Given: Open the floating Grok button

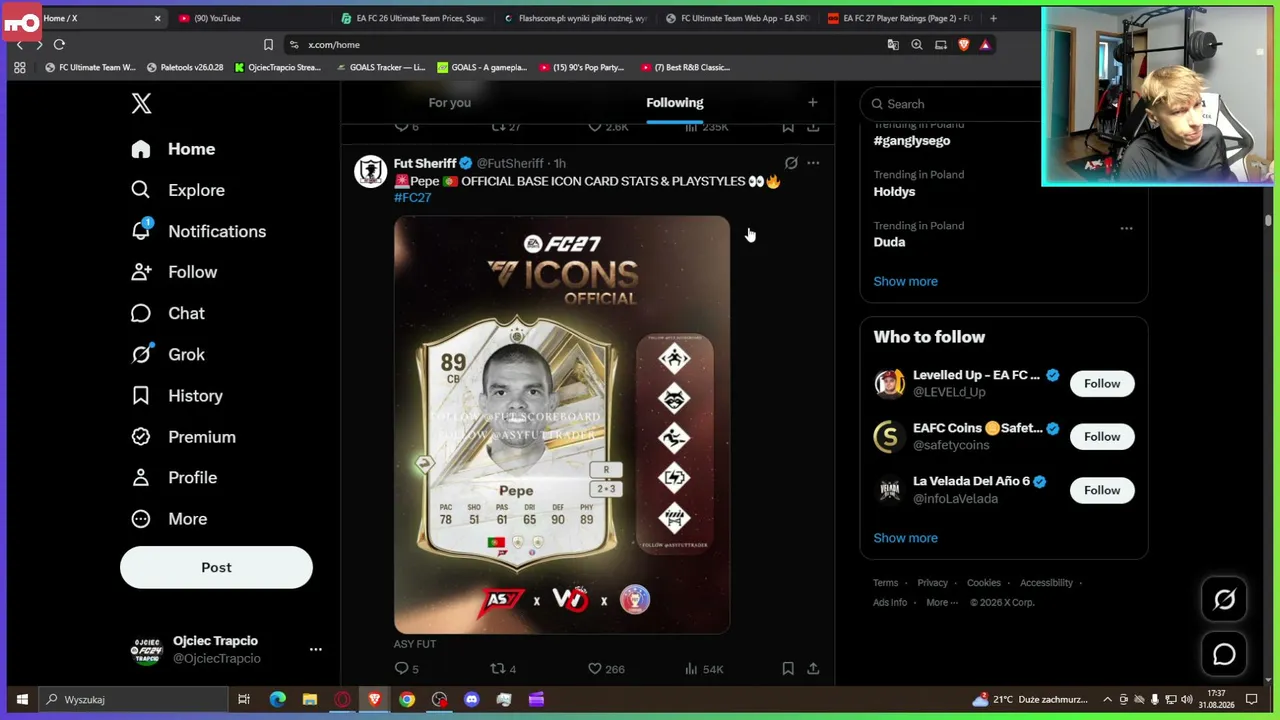Looking at the screenshot, I should [x=1224, y=600].
